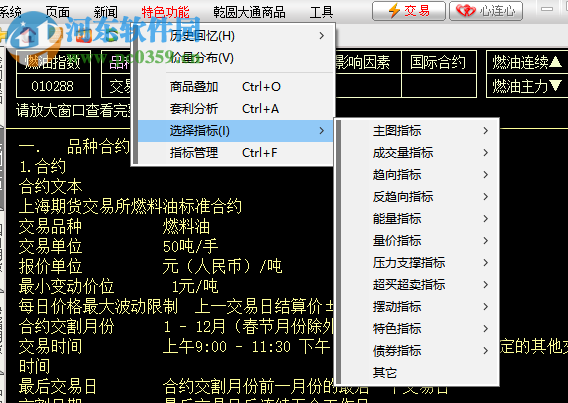Screen dimensions: 568x403
Task: Minimize the application window
Action: [547, 9]
